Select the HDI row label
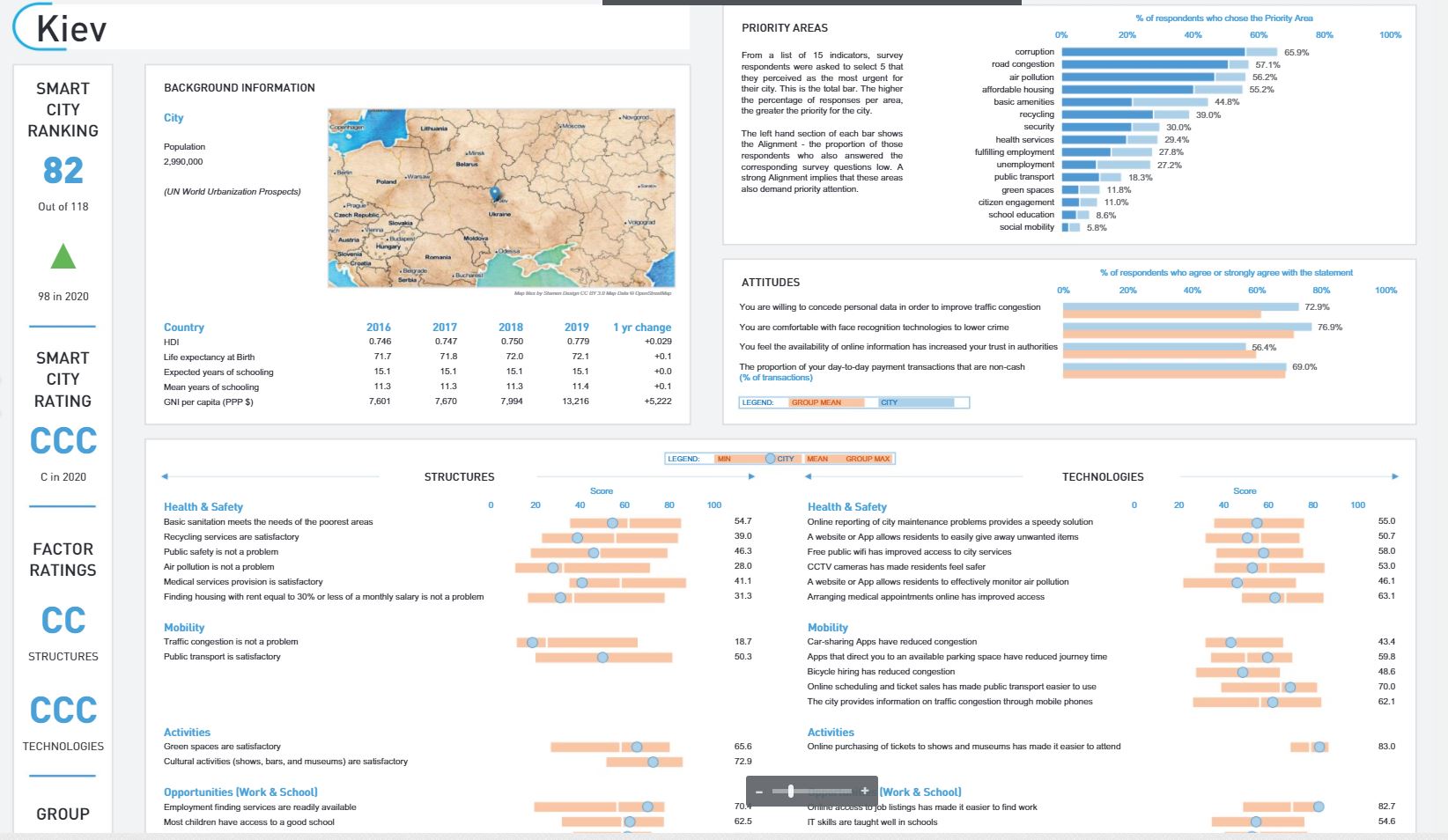The image size is (1448, 840). coord(171,343)
